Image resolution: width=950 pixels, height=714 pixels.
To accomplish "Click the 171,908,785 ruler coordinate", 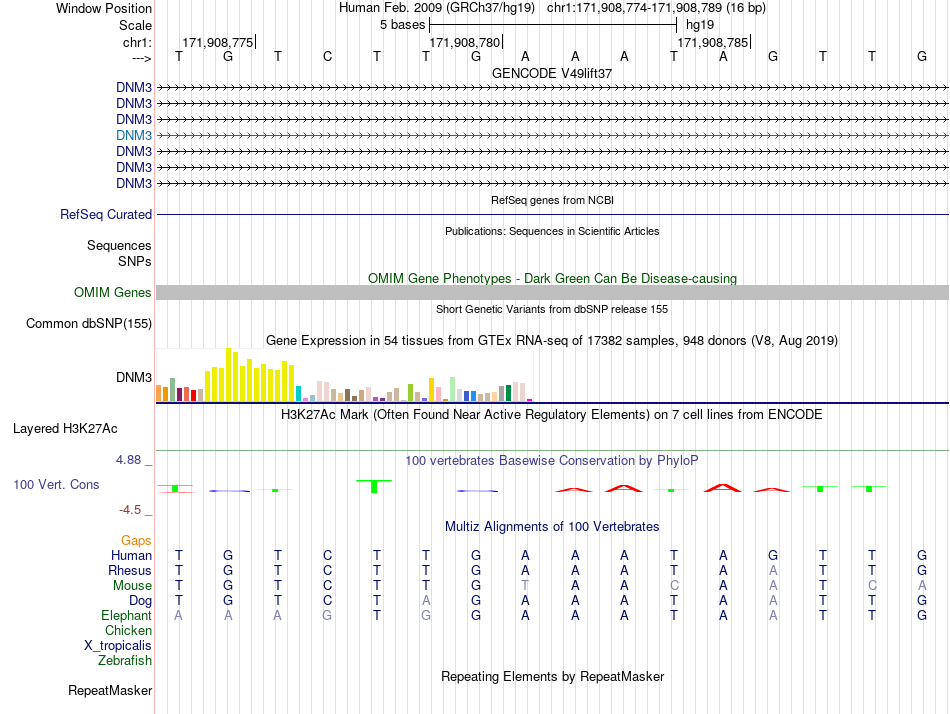I will pos(712,42).
